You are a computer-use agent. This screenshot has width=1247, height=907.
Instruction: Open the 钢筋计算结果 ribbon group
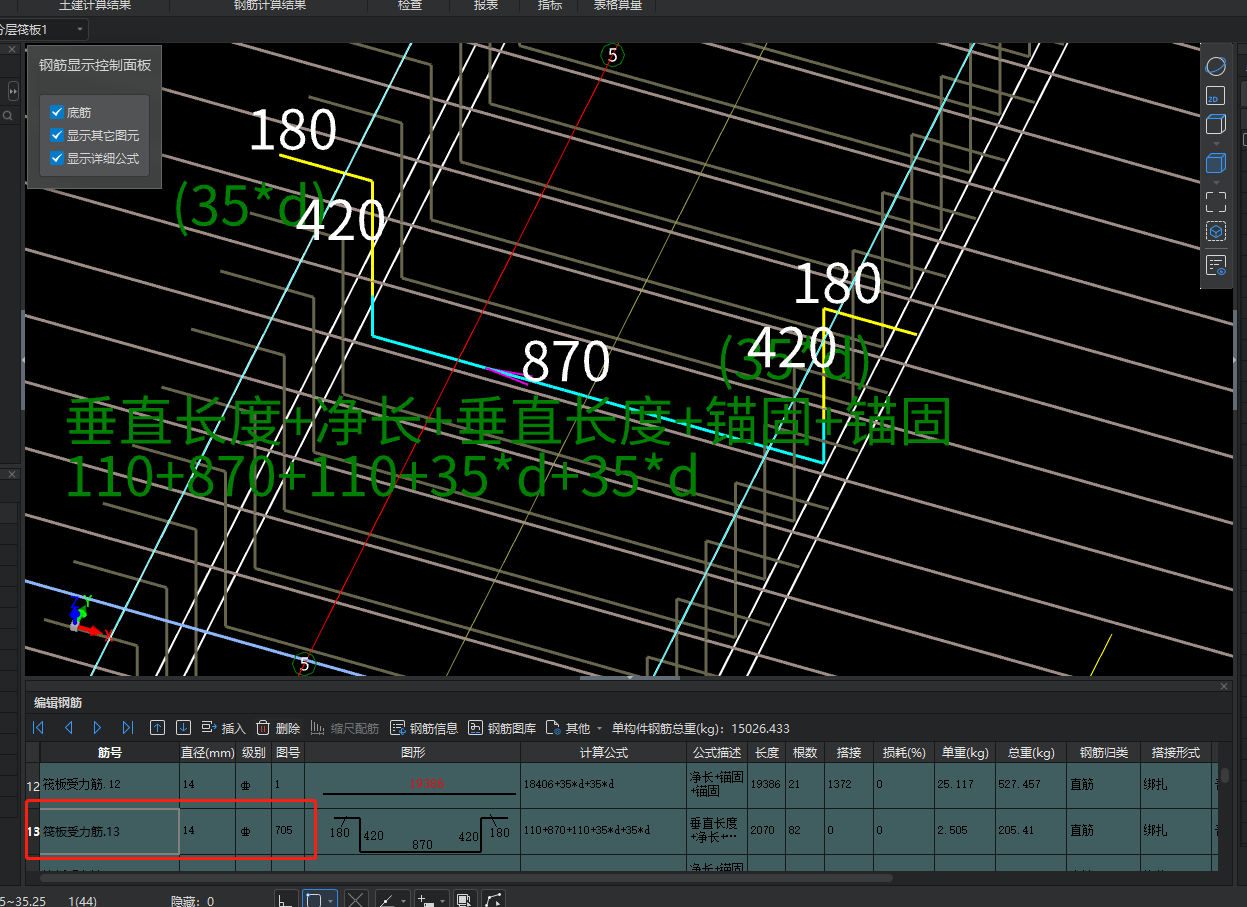point(270,6)
